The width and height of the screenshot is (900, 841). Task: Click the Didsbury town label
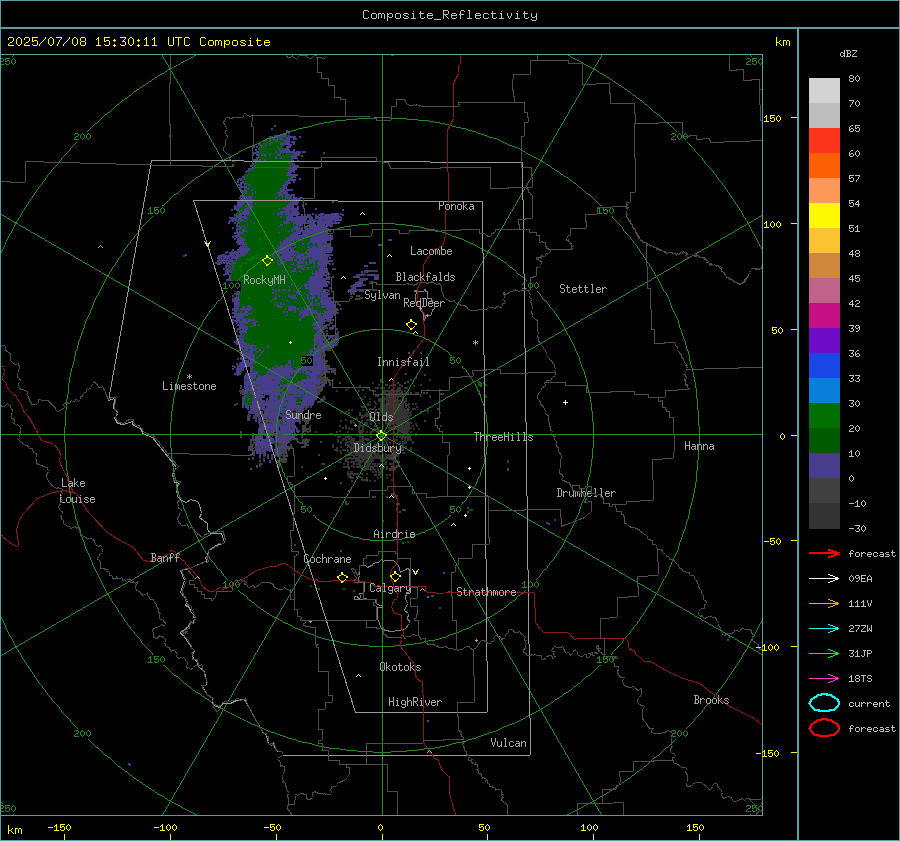(378, 448)
